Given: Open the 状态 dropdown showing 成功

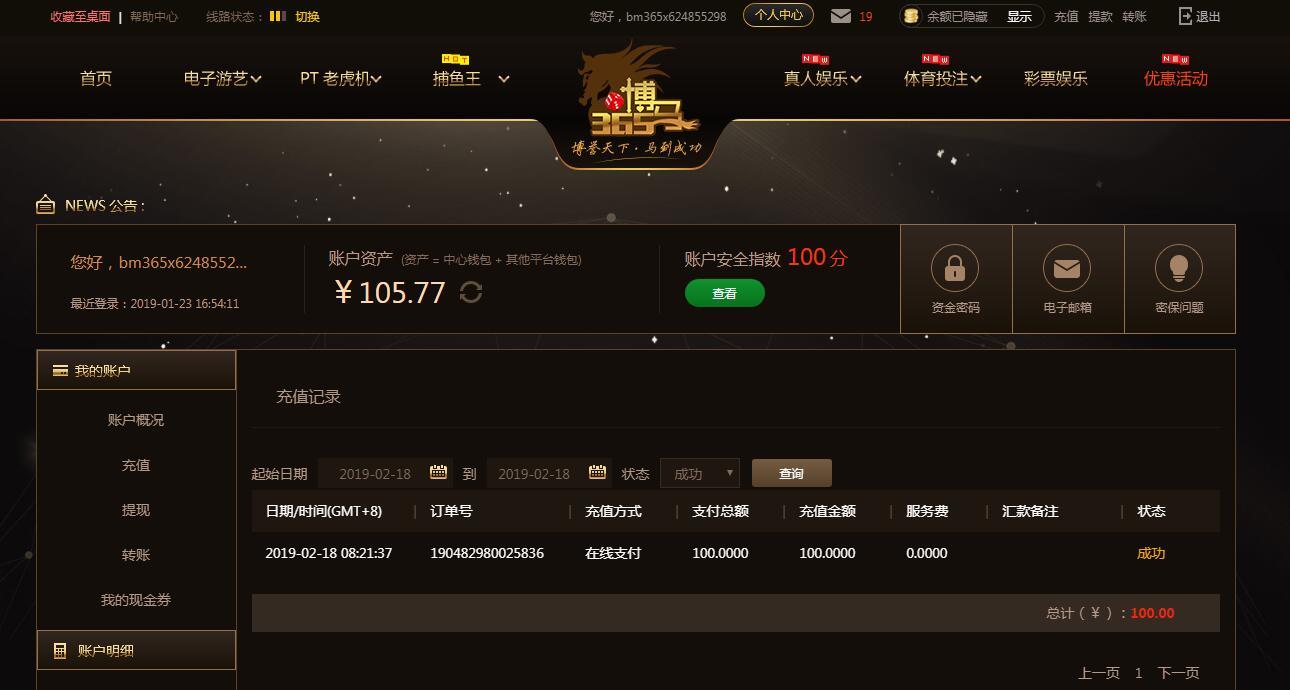Looking at the screenshot, I should (700, 473).
